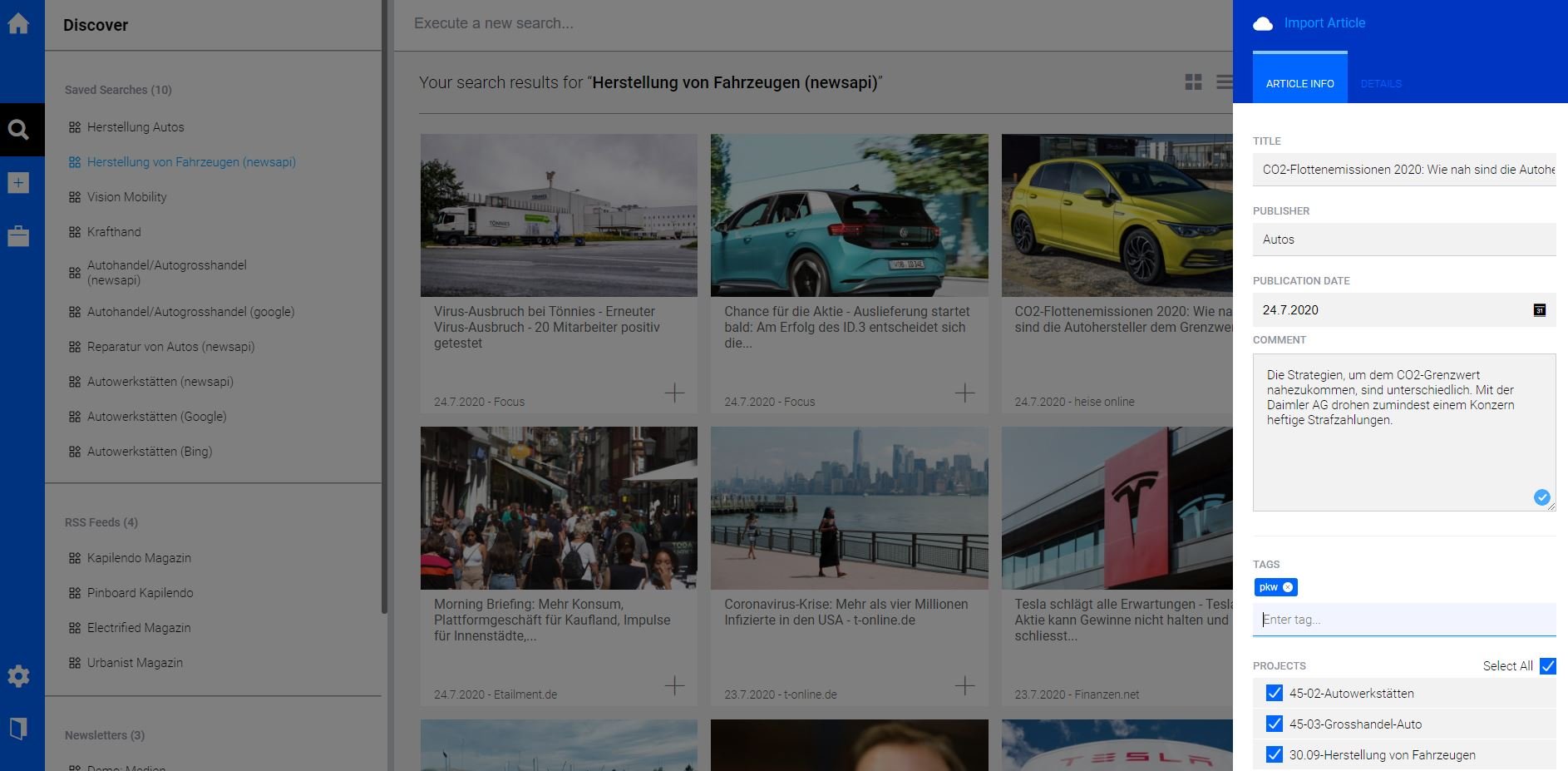Click icon beside Urbanist Magazin feed
The width and height of the screenshot is (1568, 771).
point(75,663)
